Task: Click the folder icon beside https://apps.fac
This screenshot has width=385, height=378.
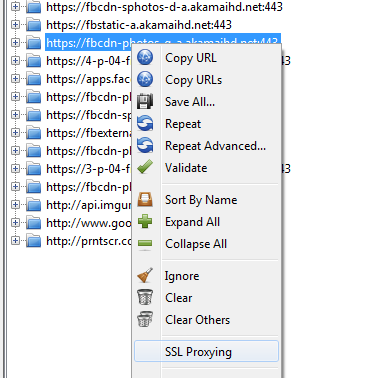Action: click(34, 79)
